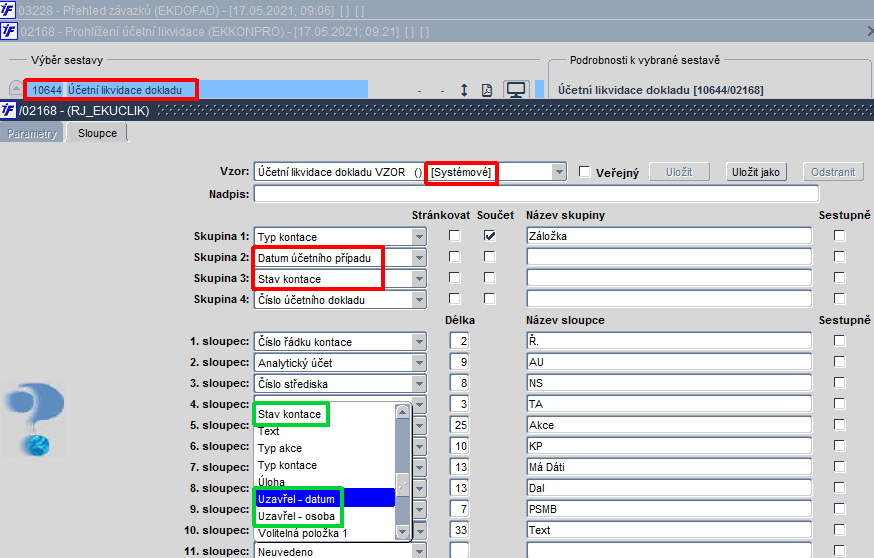Check Stránkovat for Skupina 2
This screenshot has height=558, width=874.
(x=455, y=257)
